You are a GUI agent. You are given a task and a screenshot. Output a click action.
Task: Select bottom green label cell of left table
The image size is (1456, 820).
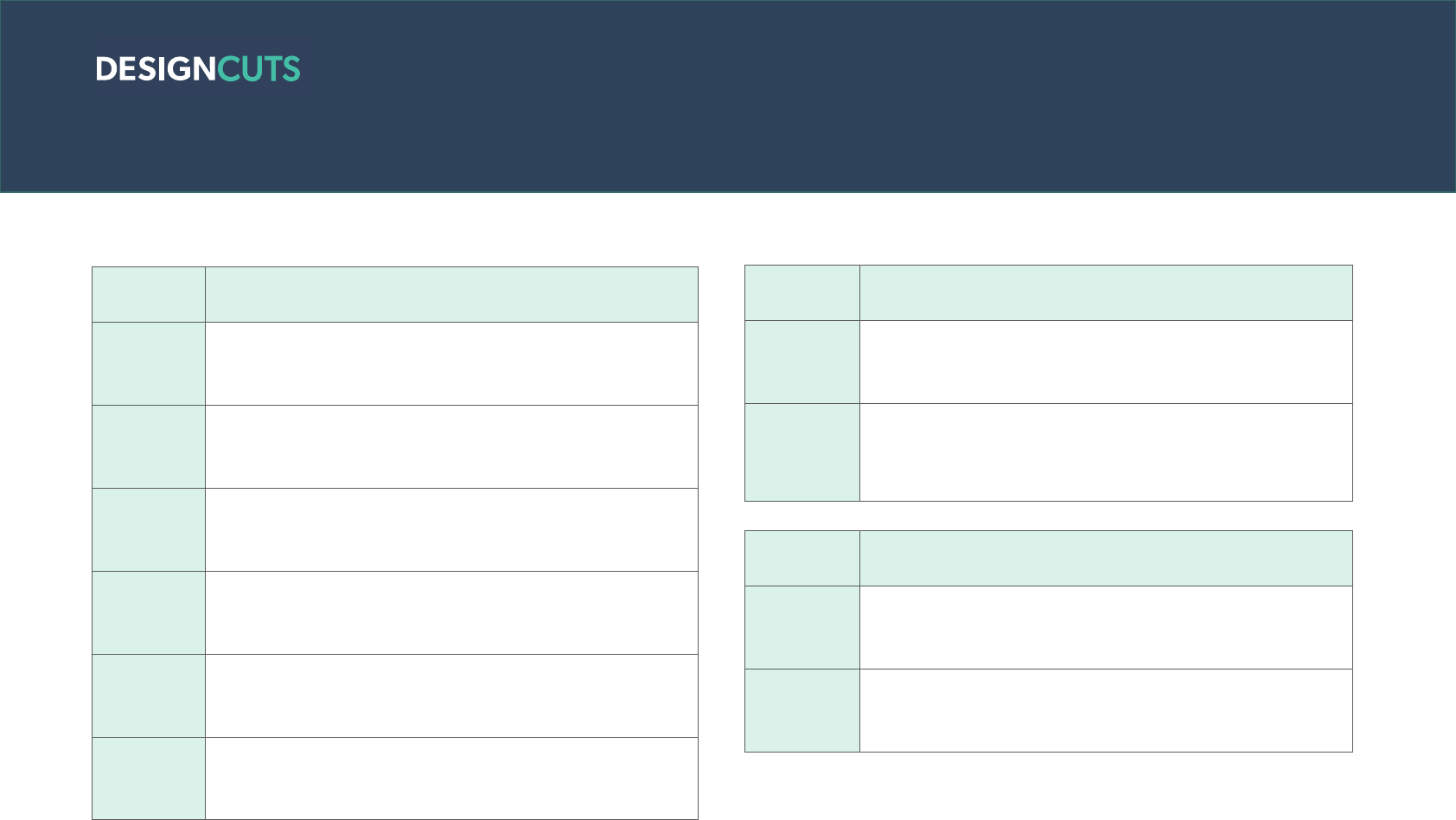pyautogui.click(x=149, y=778)
